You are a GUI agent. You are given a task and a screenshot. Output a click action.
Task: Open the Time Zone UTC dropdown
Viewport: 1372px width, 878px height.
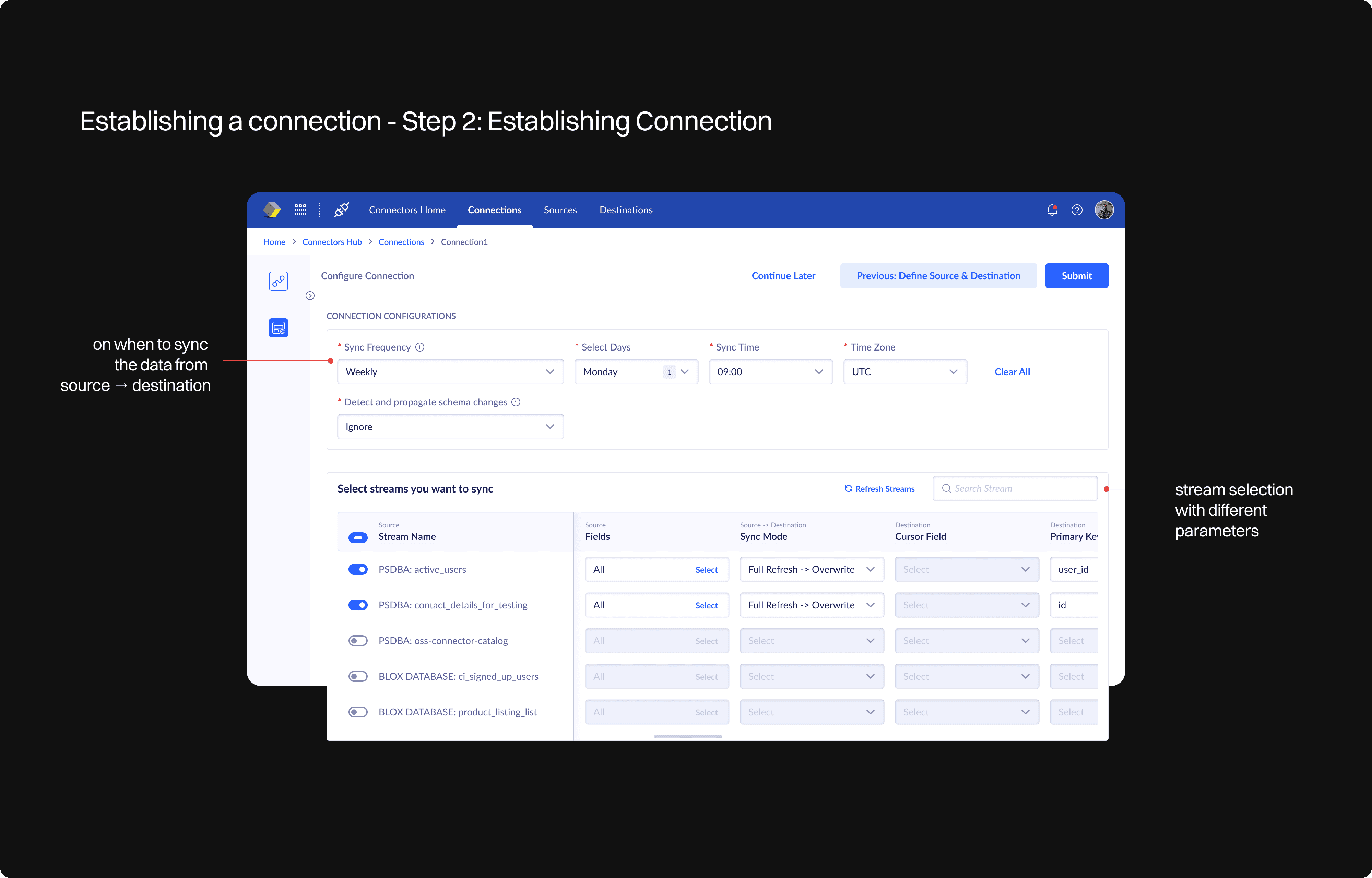pos(904,372)
